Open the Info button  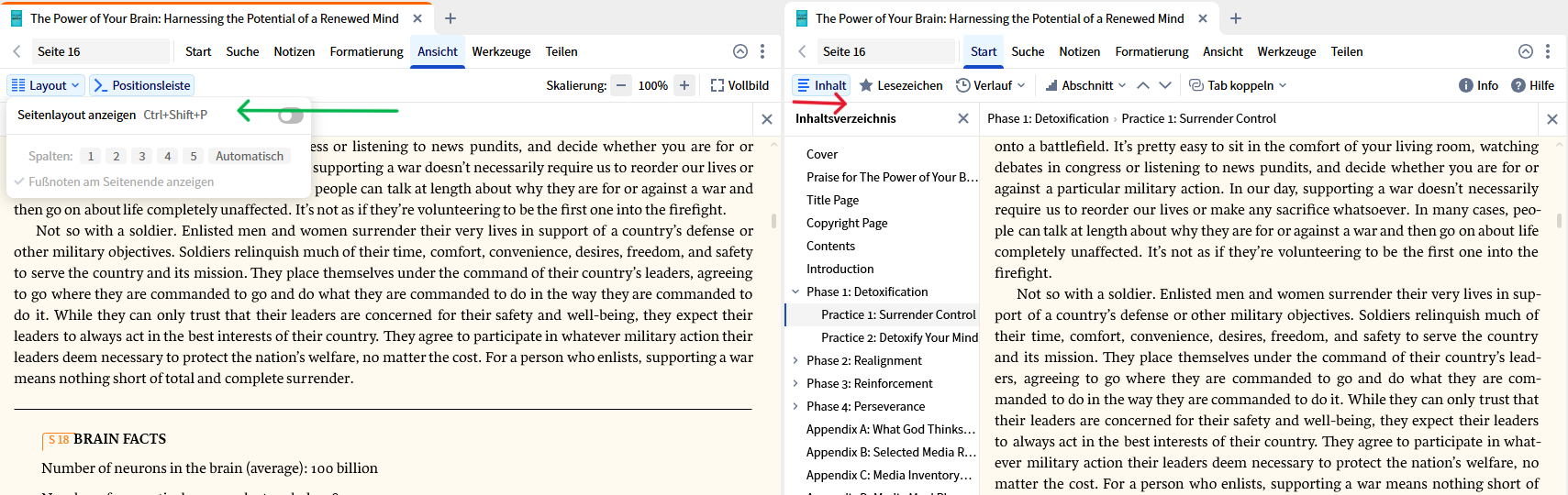point(1478,85)
